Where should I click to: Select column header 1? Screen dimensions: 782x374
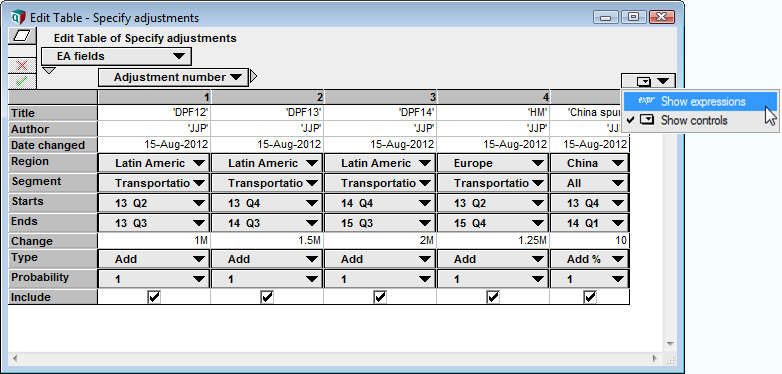[154, 97]
